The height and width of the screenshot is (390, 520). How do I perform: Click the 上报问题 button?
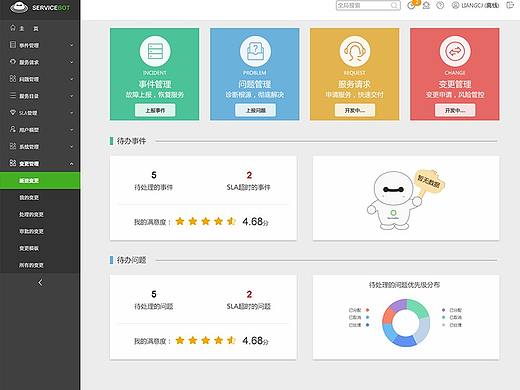click(x=255, y=110)
